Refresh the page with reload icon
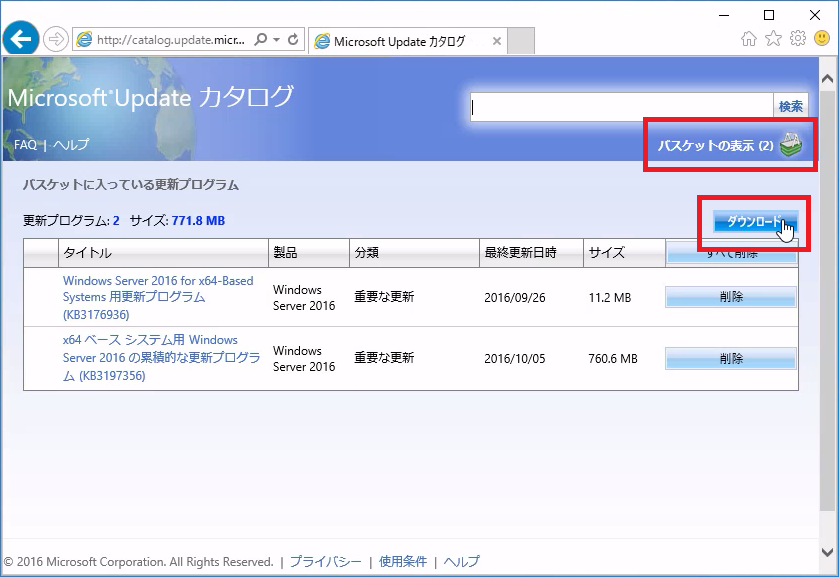This screenshot has width=839, height=577. pos(293,40)
